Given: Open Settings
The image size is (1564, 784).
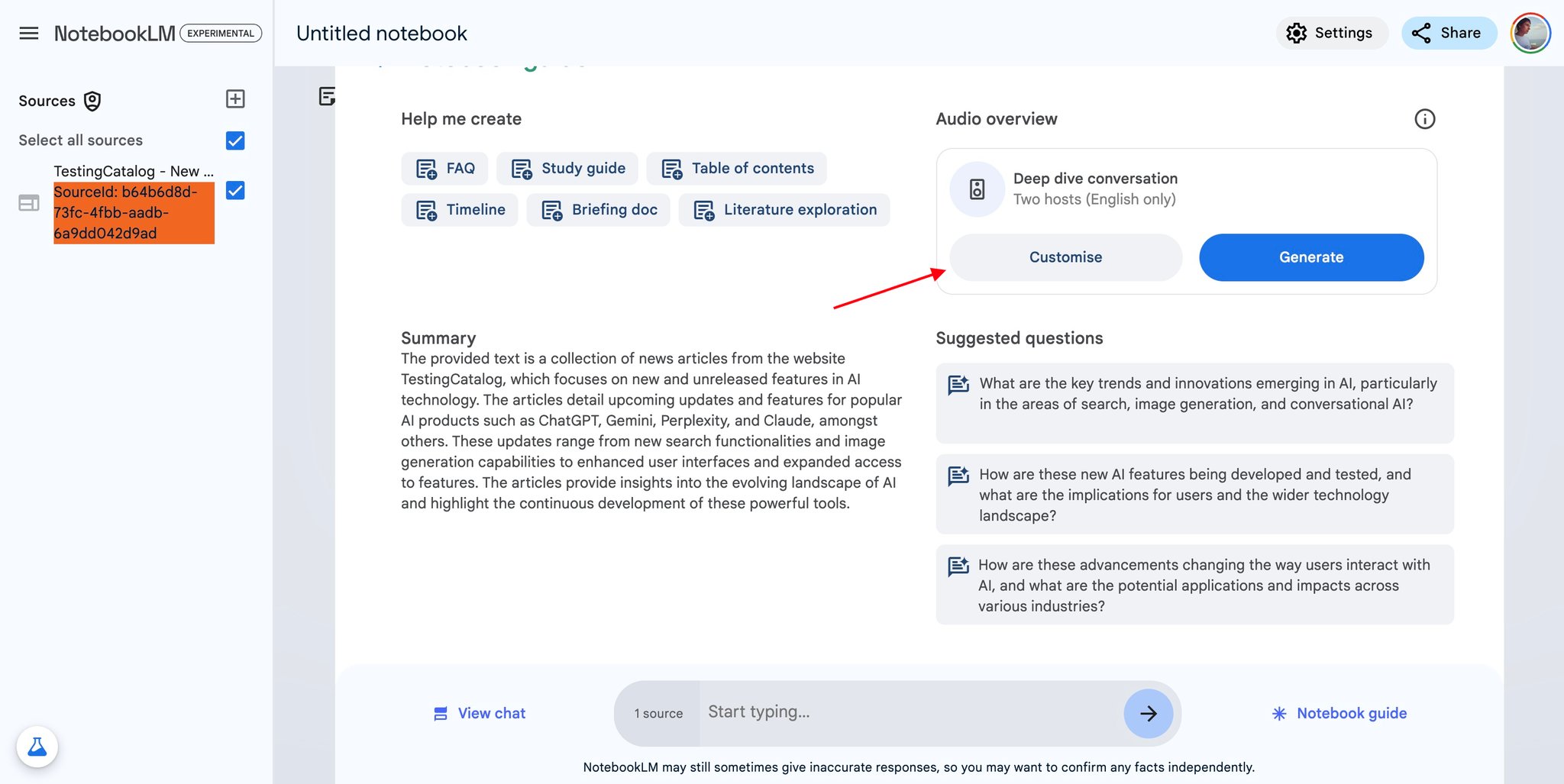Looking at the screenshot, I should [x=1331, y=33].
